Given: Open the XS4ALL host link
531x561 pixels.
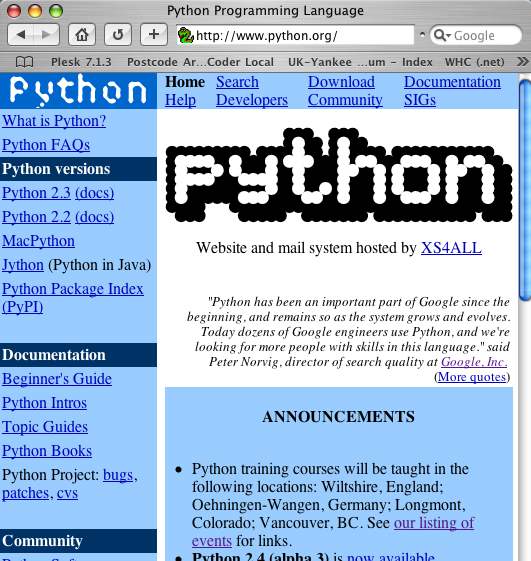Looking at the screenshot, I should [451, 248].
